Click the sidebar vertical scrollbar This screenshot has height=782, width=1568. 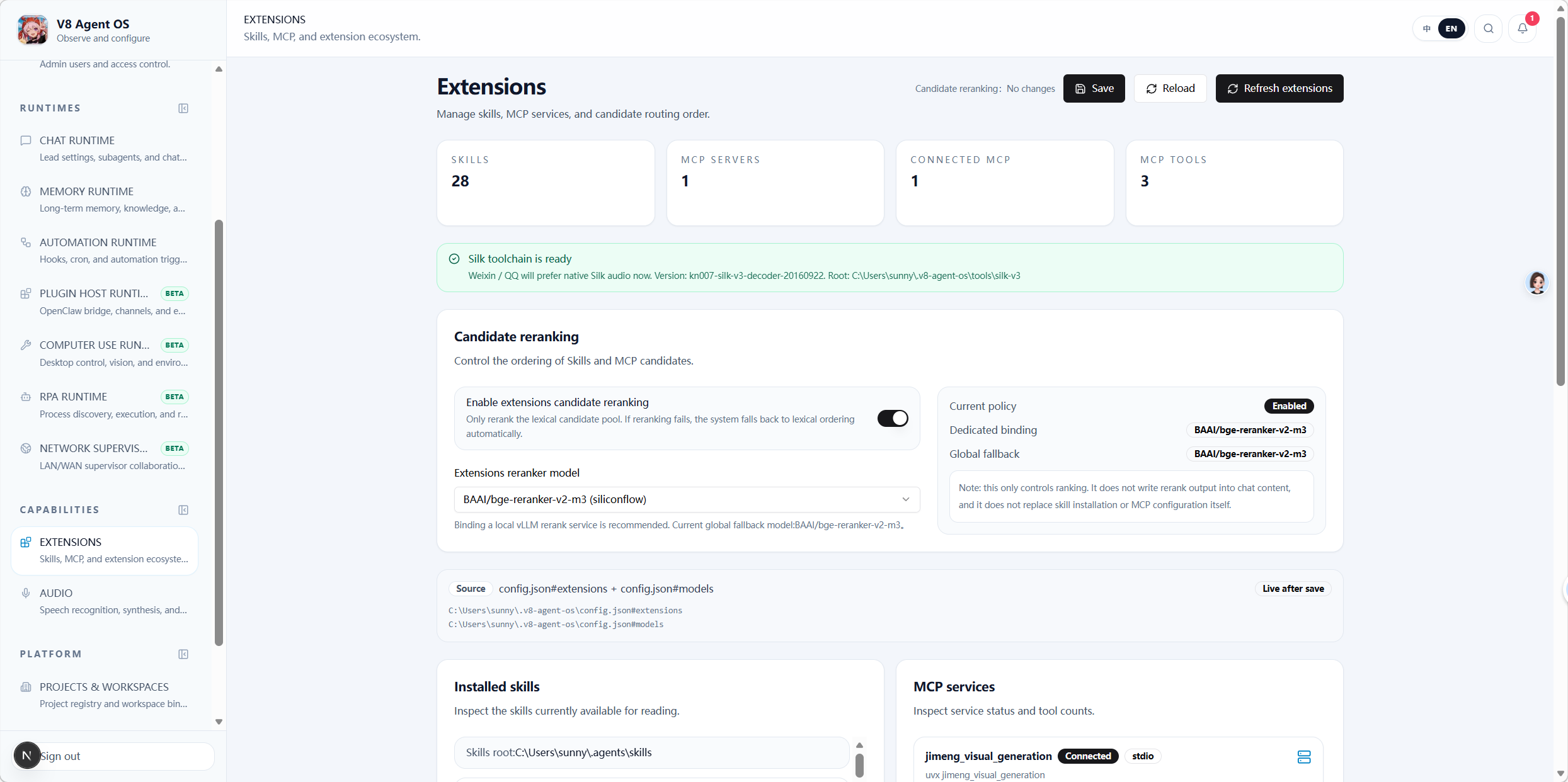coord(219,432)
